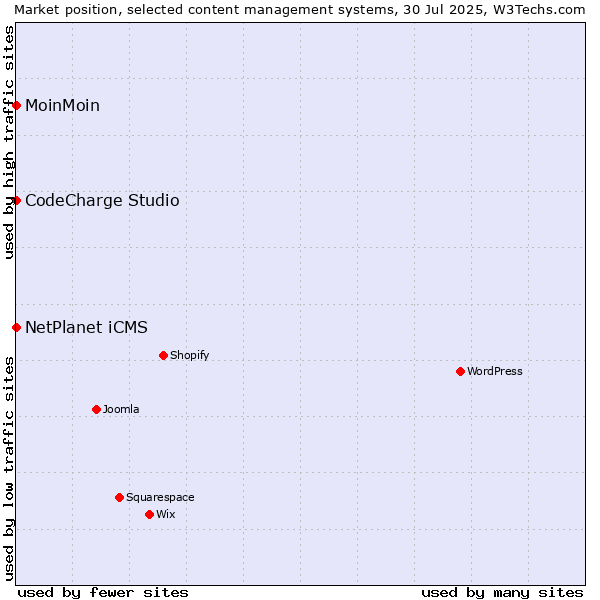Screen dimensions: 600x600
Task: Click the Joomla red data point
Action: 96,409
